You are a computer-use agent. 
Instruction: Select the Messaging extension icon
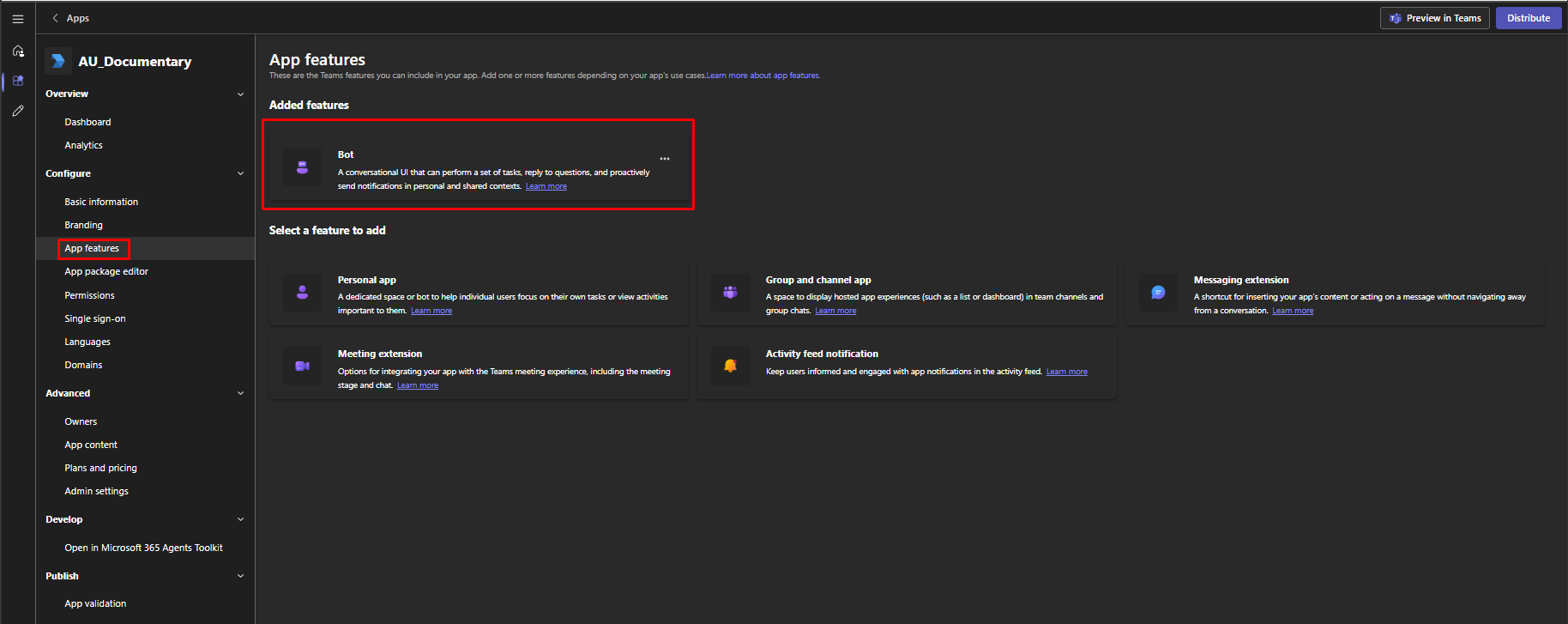click(x=1158, y=293)
